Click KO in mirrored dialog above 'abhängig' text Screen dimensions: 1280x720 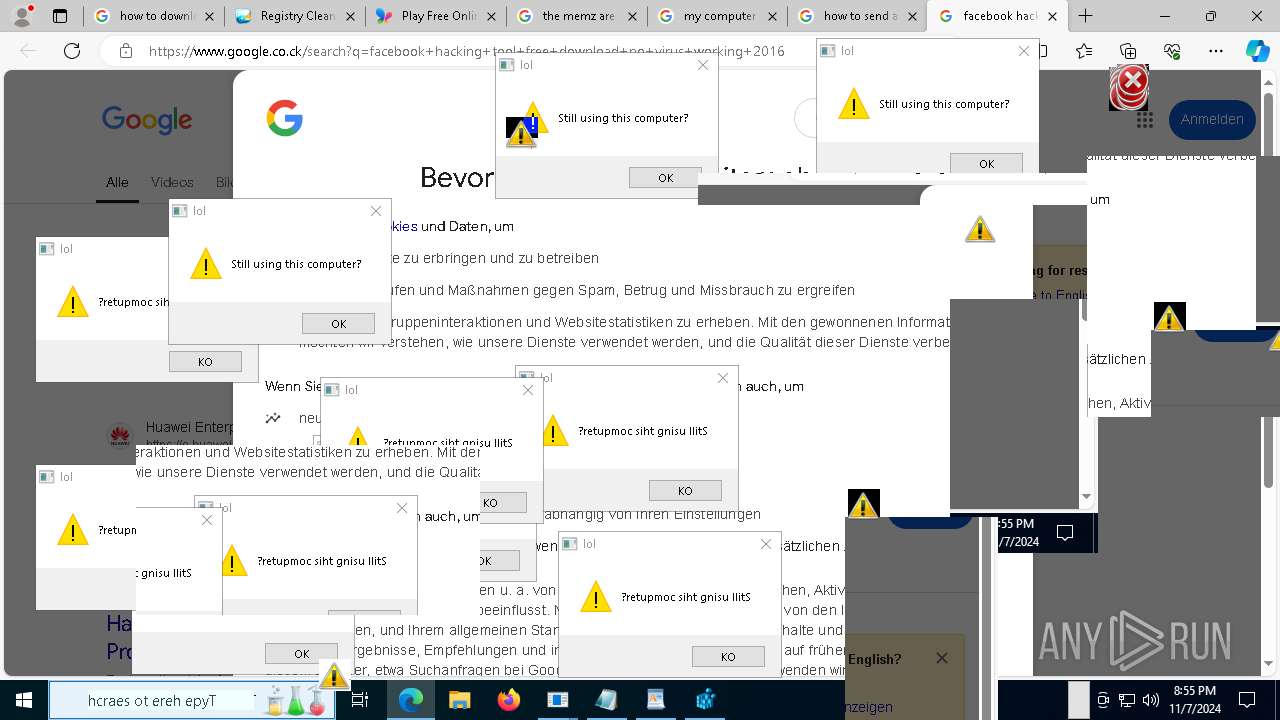685,490
